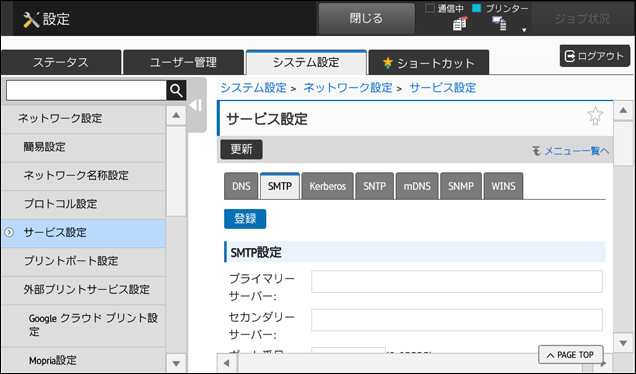This screenshot has width=636, height=374.
Task: Select プロトコル設定 in sidebar
Action: 83,204
